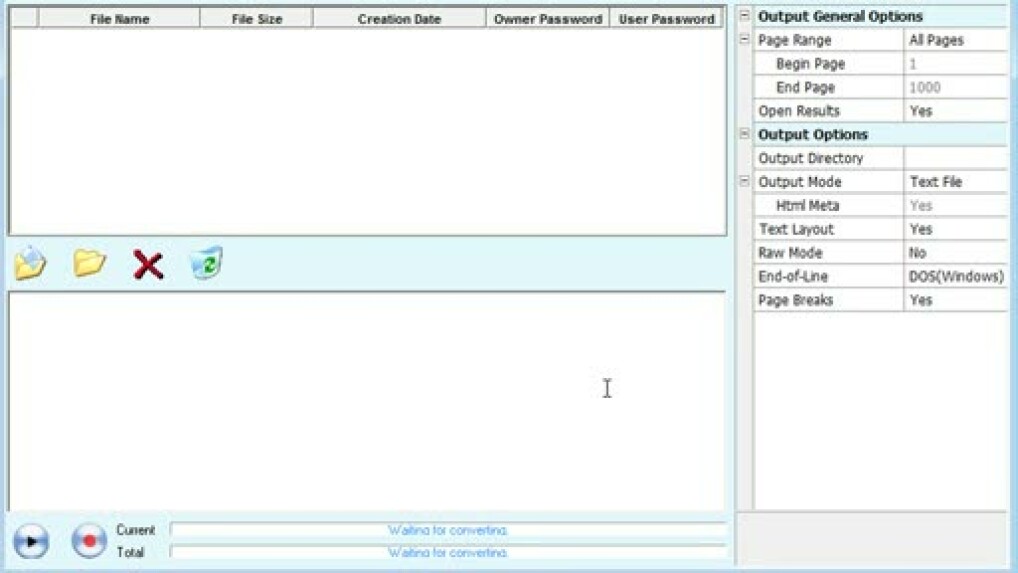Viewport: 1018px width, 573px height.
Task: Sort list by File Name column header
Action: tap(119, 19)
